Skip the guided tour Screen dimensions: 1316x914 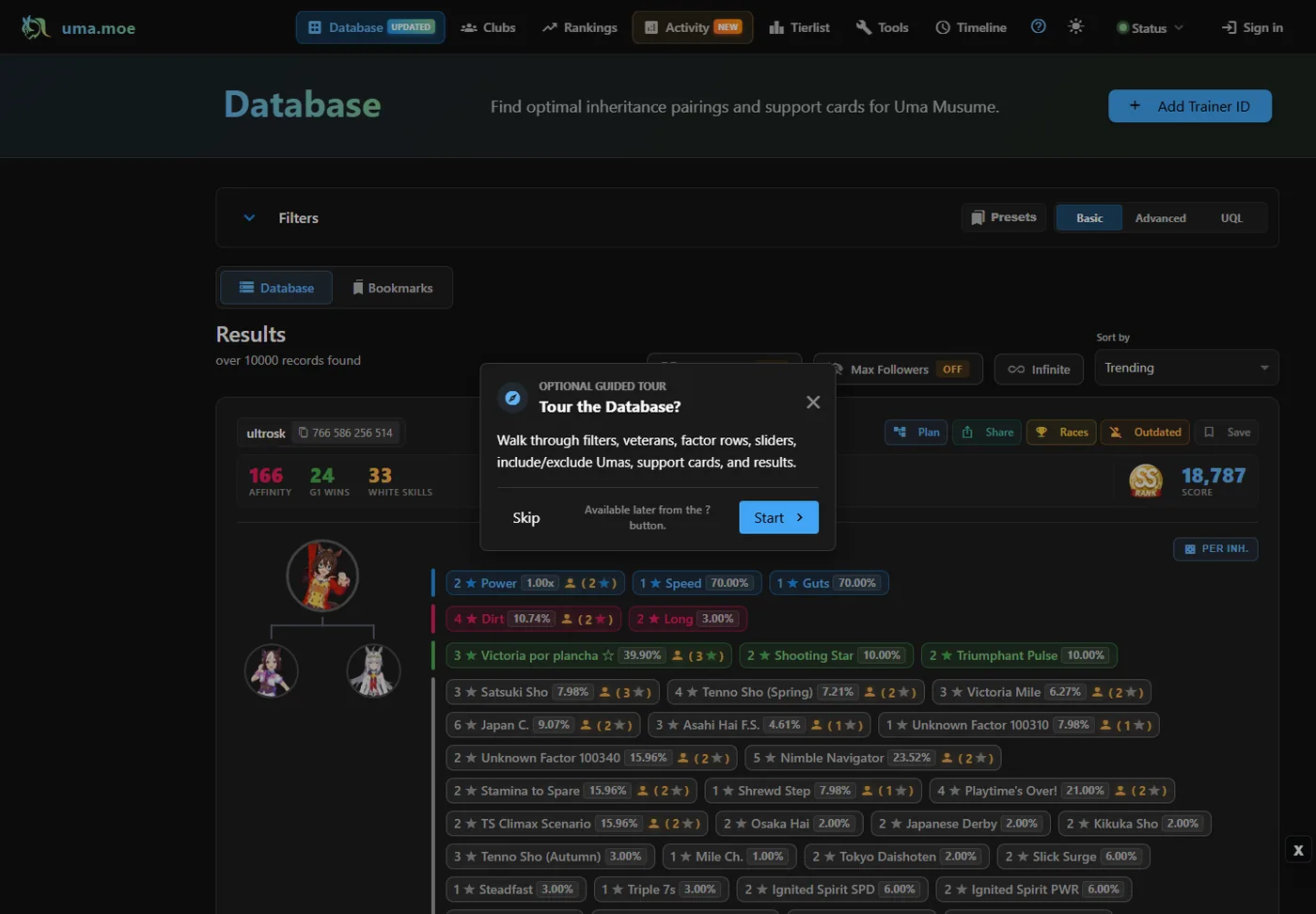pos(526,517)
